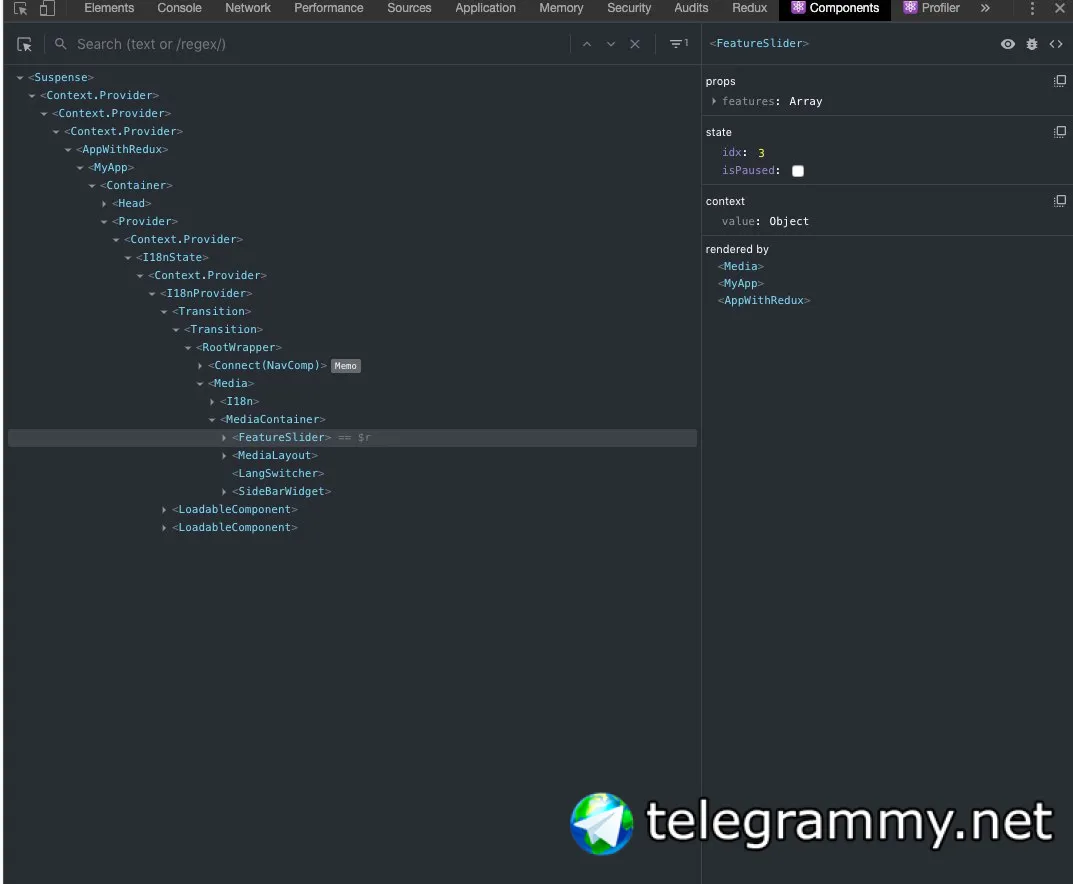
Task: Open the Performance tab
Action: 328,8
